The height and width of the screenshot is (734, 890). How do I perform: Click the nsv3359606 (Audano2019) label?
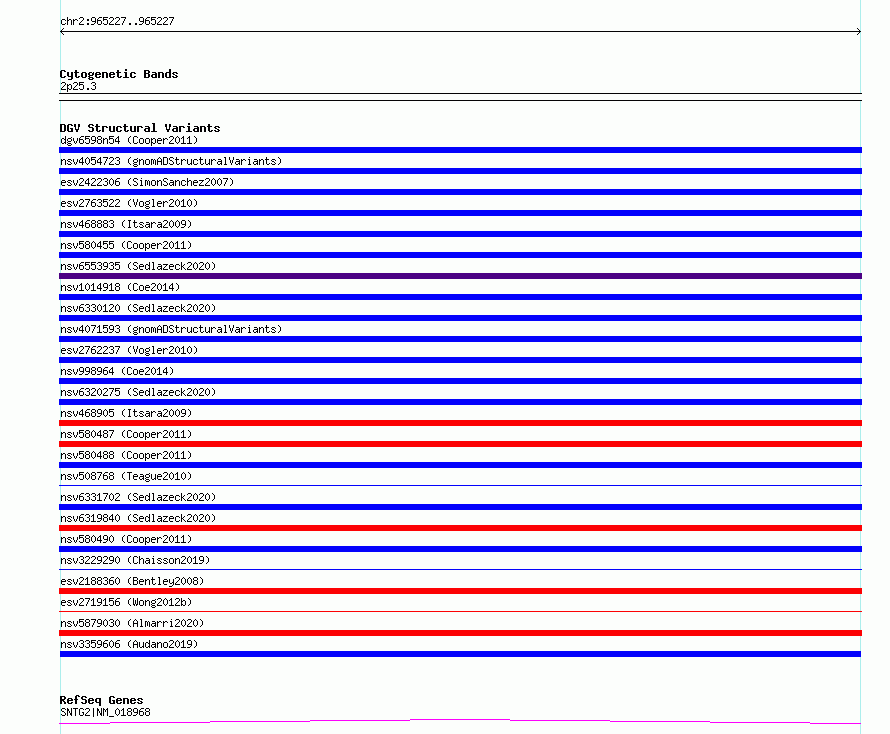129,644
